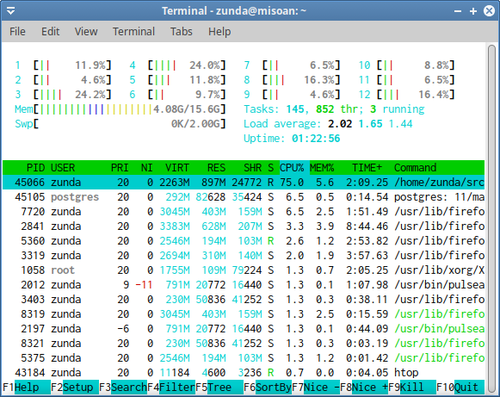The image size is (500, 397).
Task: Select process row with PID 2841
Action: tap(244, 226)
